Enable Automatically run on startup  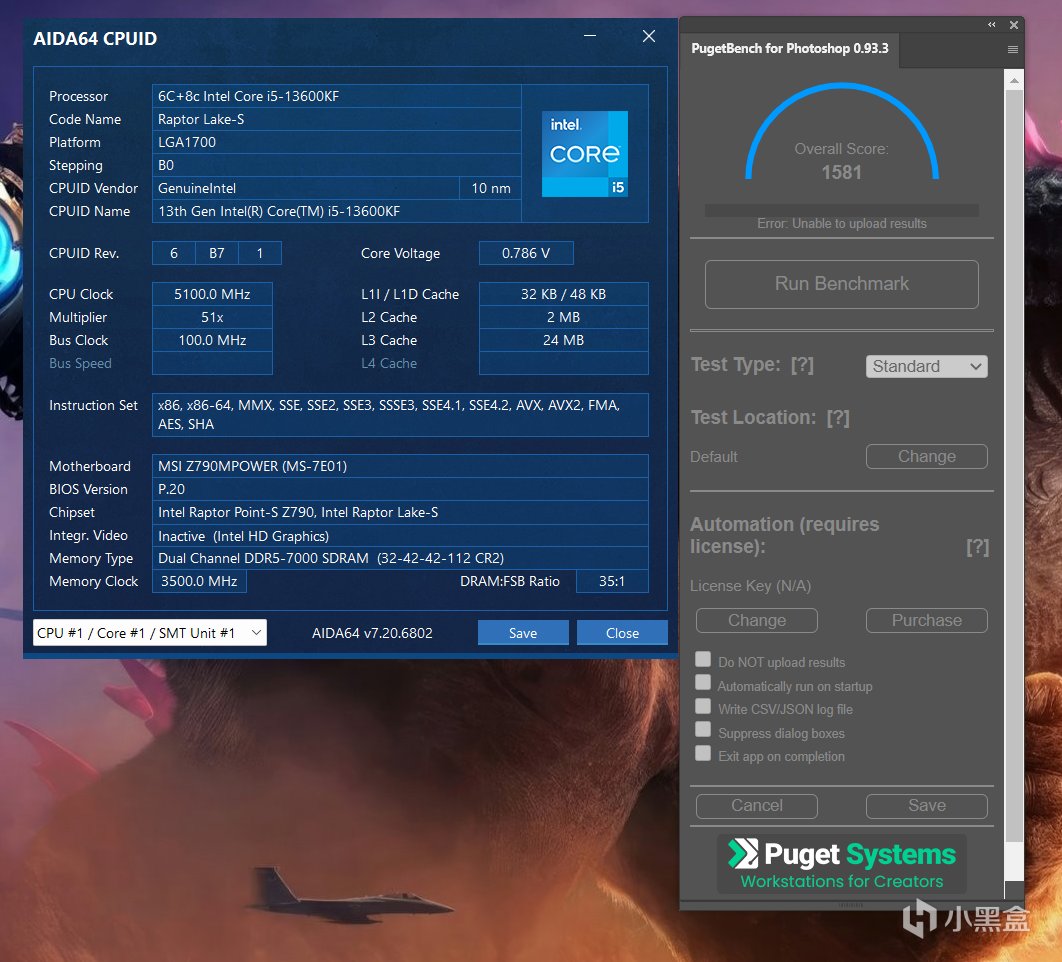[x=703, y=683]
